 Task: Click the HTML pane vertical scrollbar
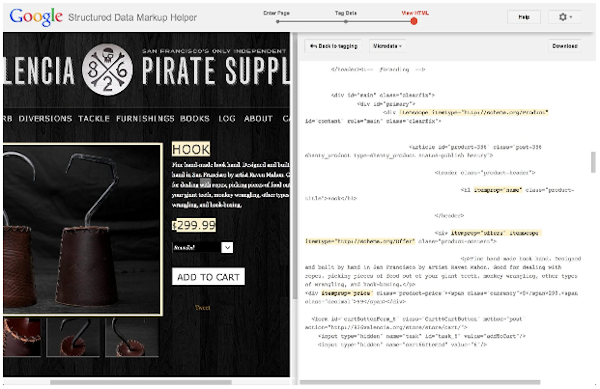593,162
